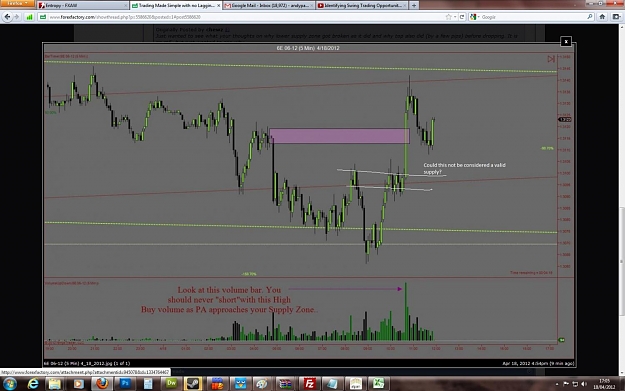Open Photoshop from the taskbar
This screenshot has height=391, width=625.
[125, 384]
